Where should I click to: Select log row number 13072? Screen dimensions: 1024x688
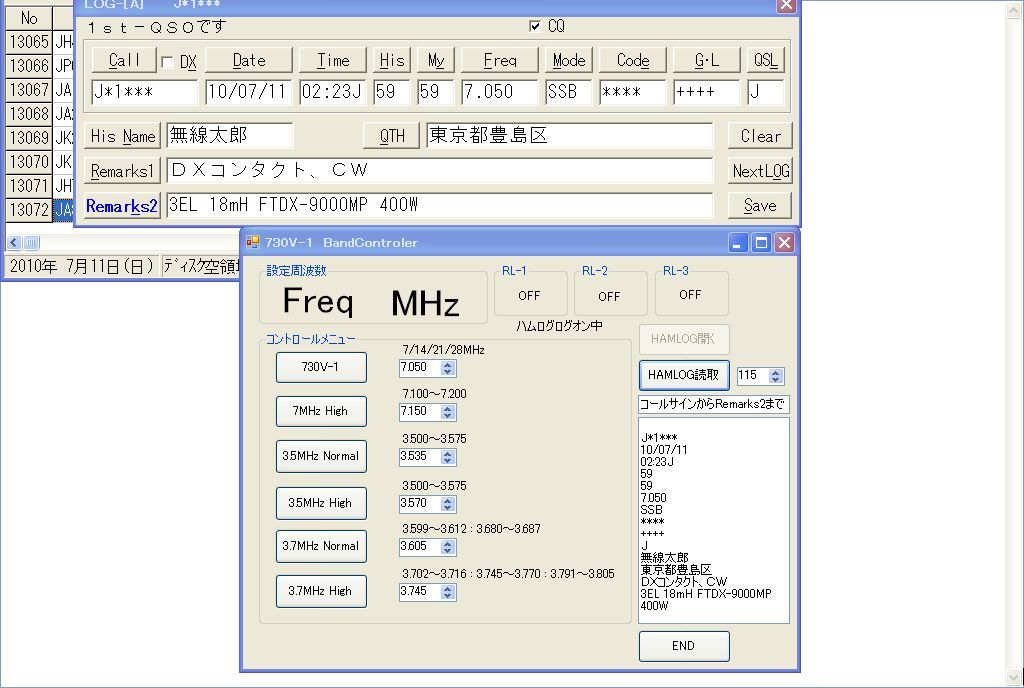tap(29, 210)
